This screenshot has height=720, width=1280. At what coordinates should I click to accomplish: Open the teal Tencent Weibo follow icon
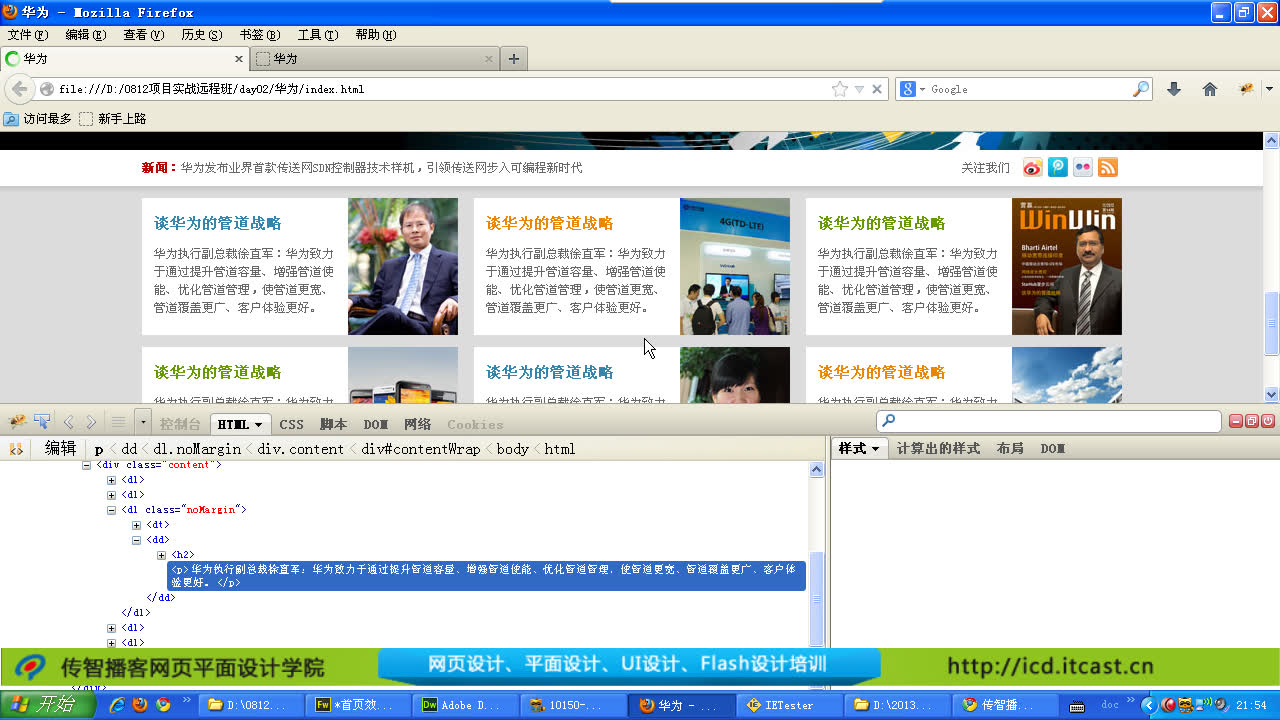coord(1058,168)
